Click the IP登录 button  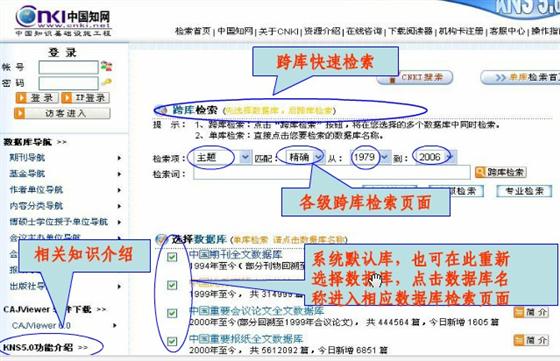(x=85, y=97)
